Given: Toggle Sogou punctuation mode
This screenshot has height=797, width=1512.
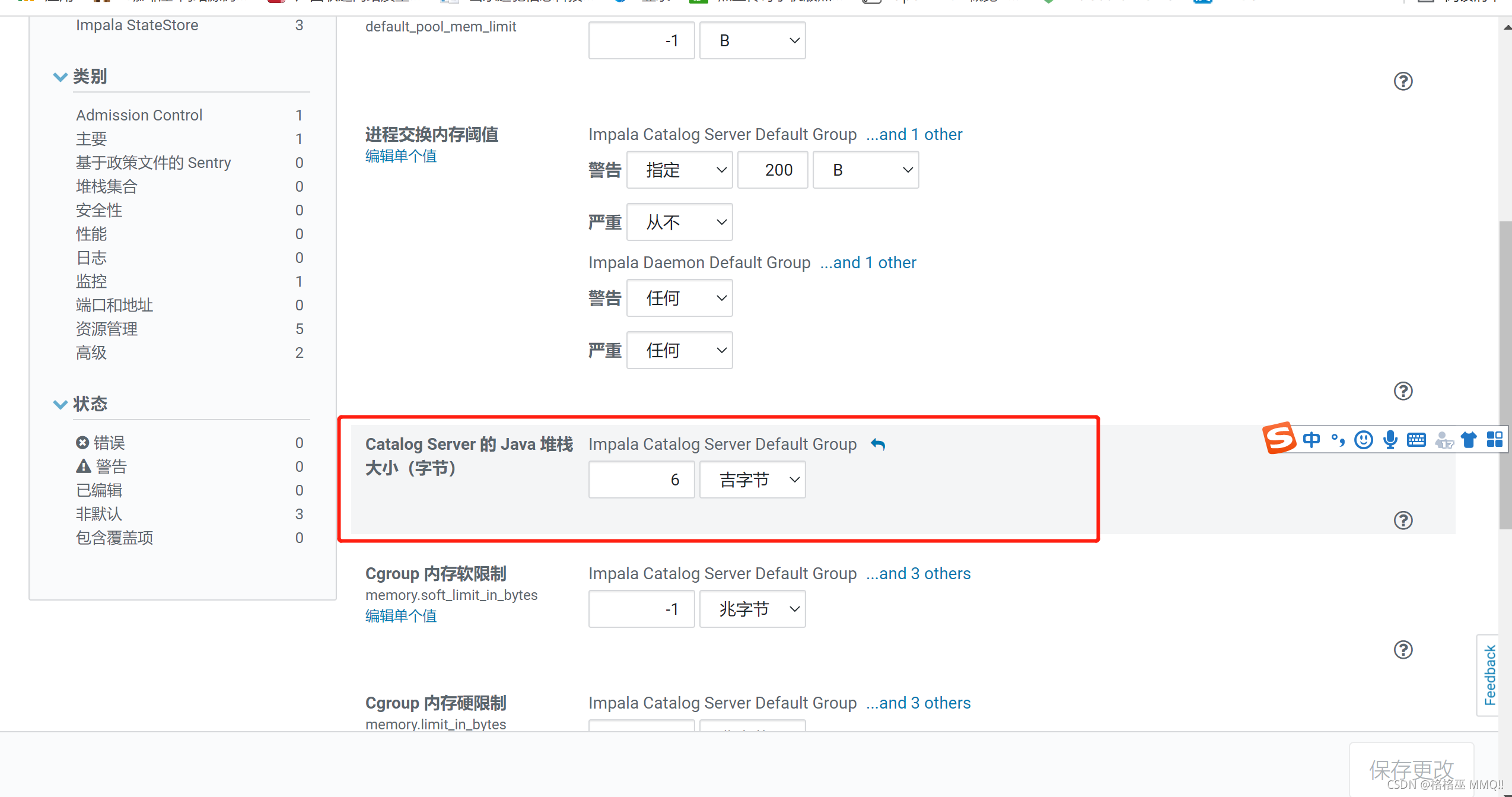Looking at the screenshot, I should pyautogui.click(x=1338, y=440).
